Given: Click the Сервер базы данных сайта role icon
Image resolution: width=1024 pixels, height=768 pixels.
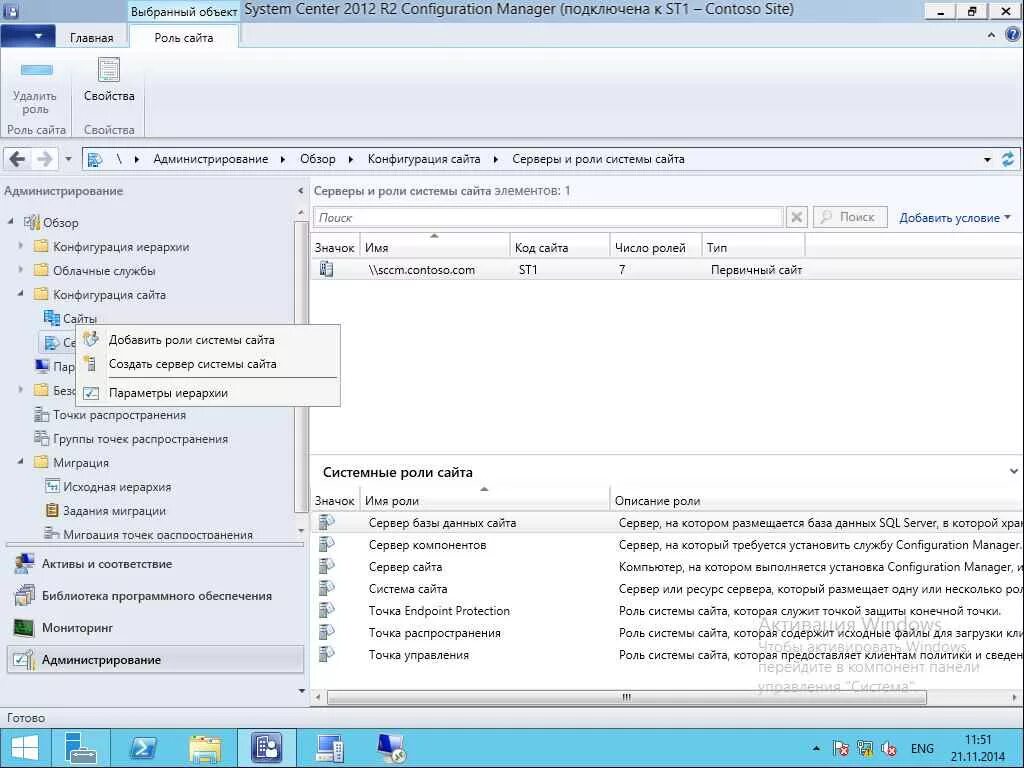Looking at the screenshot, I should pyautogui.click(x=327, y=522).
